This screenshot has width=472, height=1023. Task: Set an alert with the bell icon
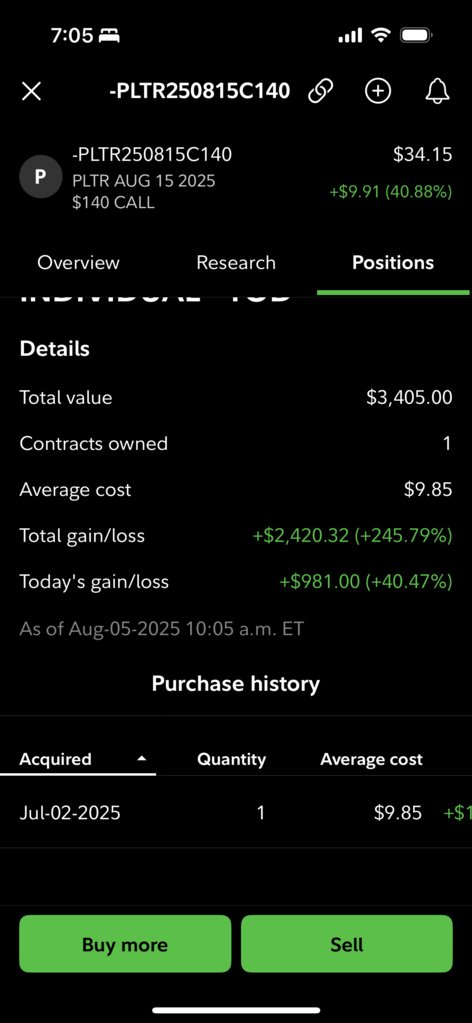437,91
